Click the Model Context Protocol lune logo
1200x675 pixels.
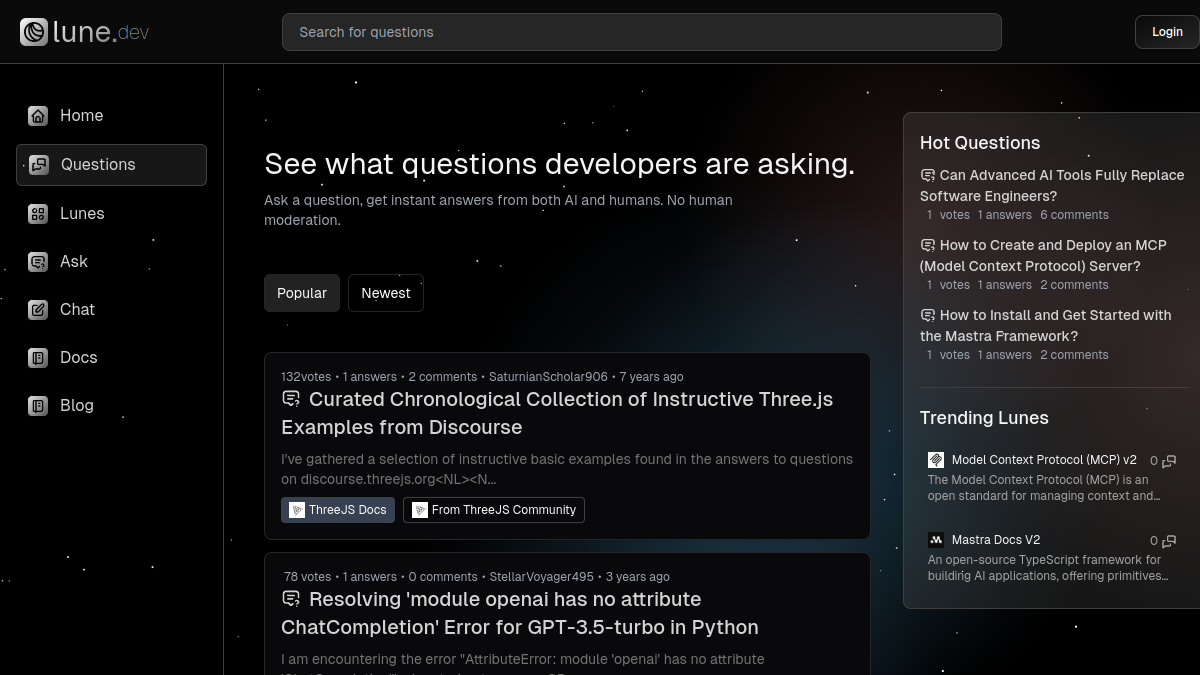tap(936, 460)
